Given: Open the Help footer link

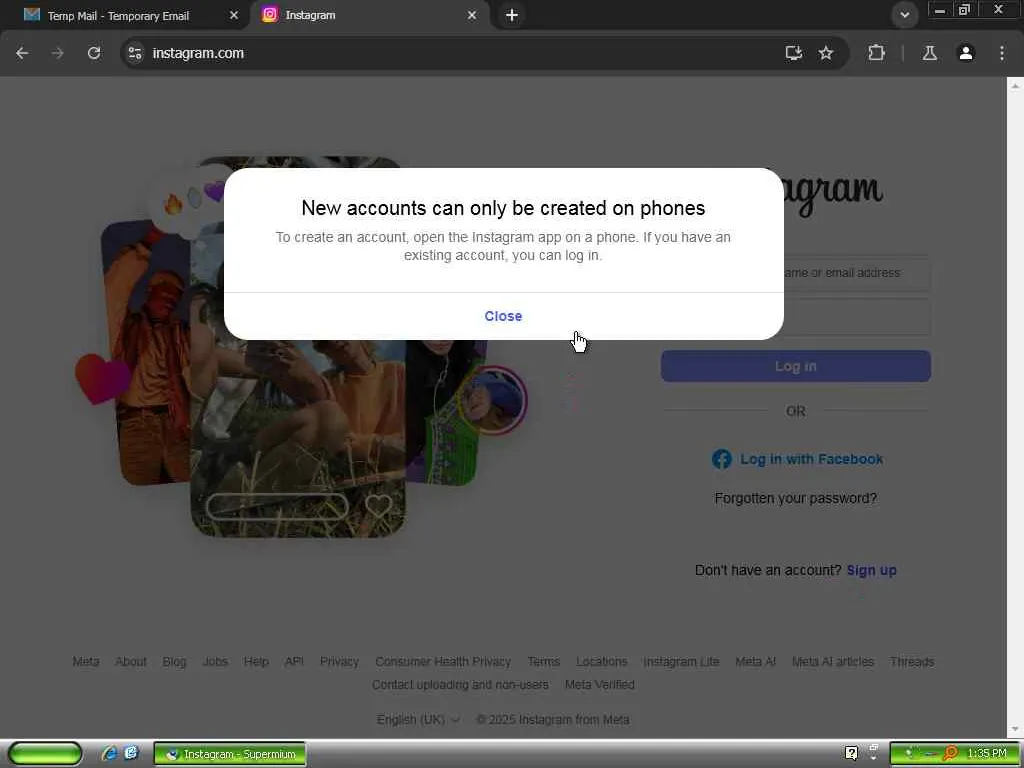Looking at the screenshot, I should point(256,662).
